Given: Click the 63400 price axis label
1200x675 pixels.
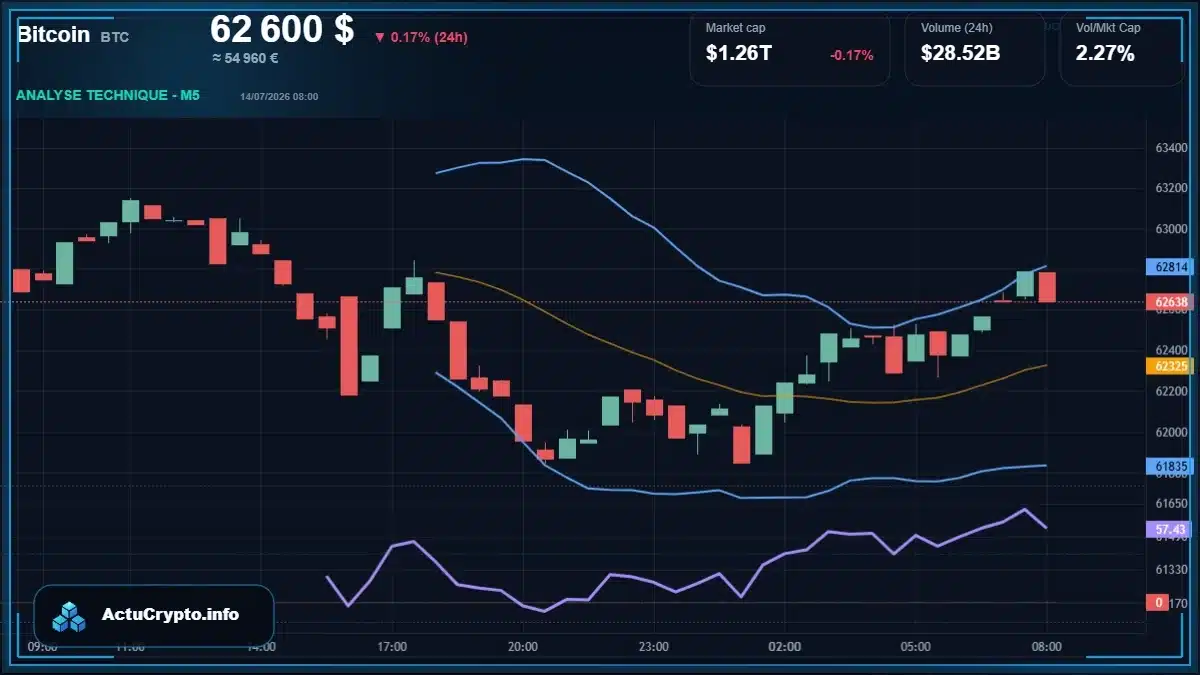Looking at the screenshot, I should click(1171, 148).
